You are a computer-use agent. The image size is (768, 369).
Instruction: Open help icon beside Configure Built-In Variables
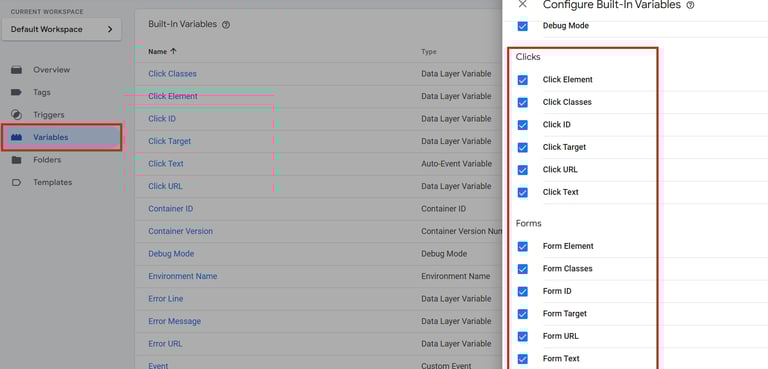pos(691,5)
